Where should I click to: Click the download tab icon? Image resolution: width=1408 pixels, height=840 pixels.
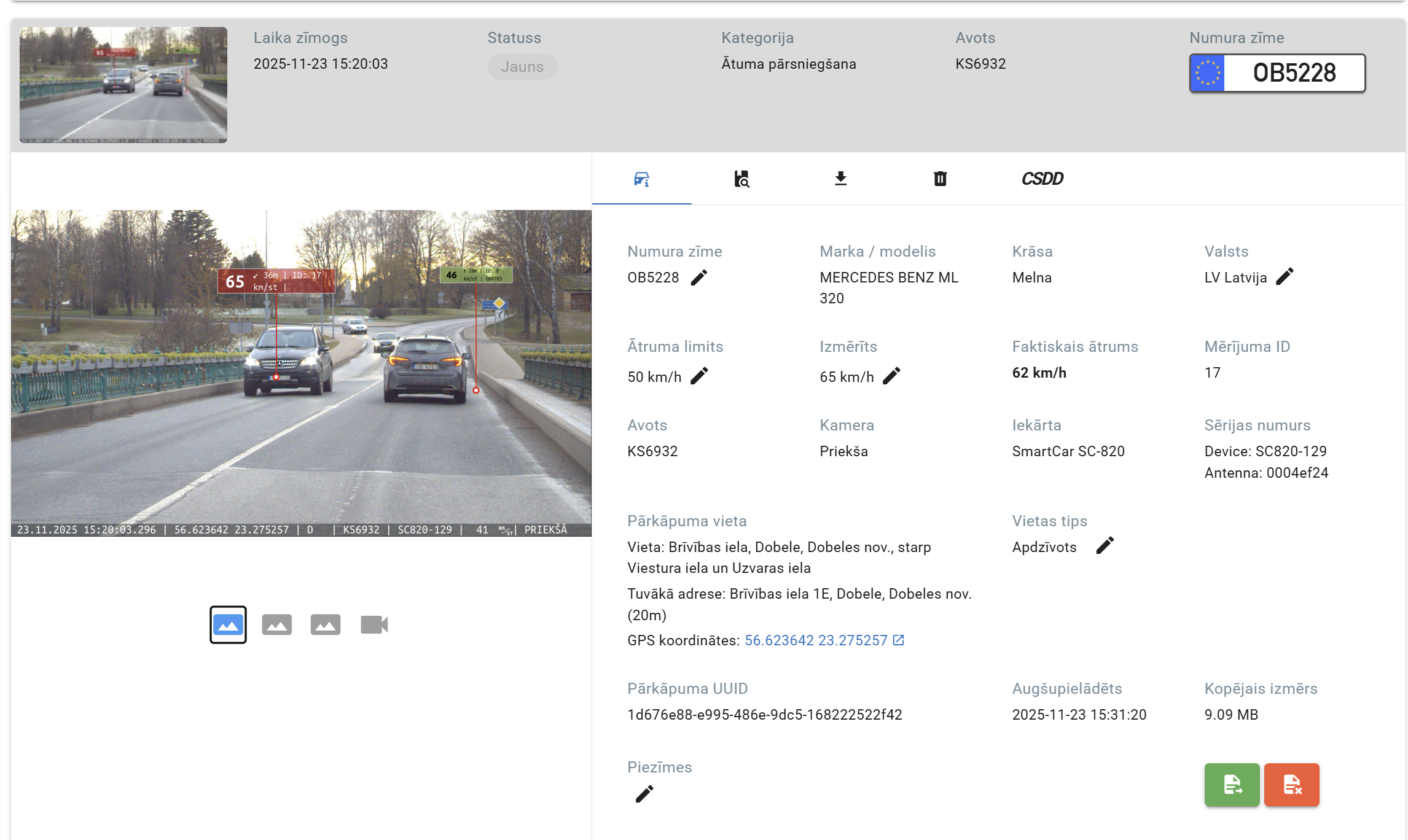[841, 179]
